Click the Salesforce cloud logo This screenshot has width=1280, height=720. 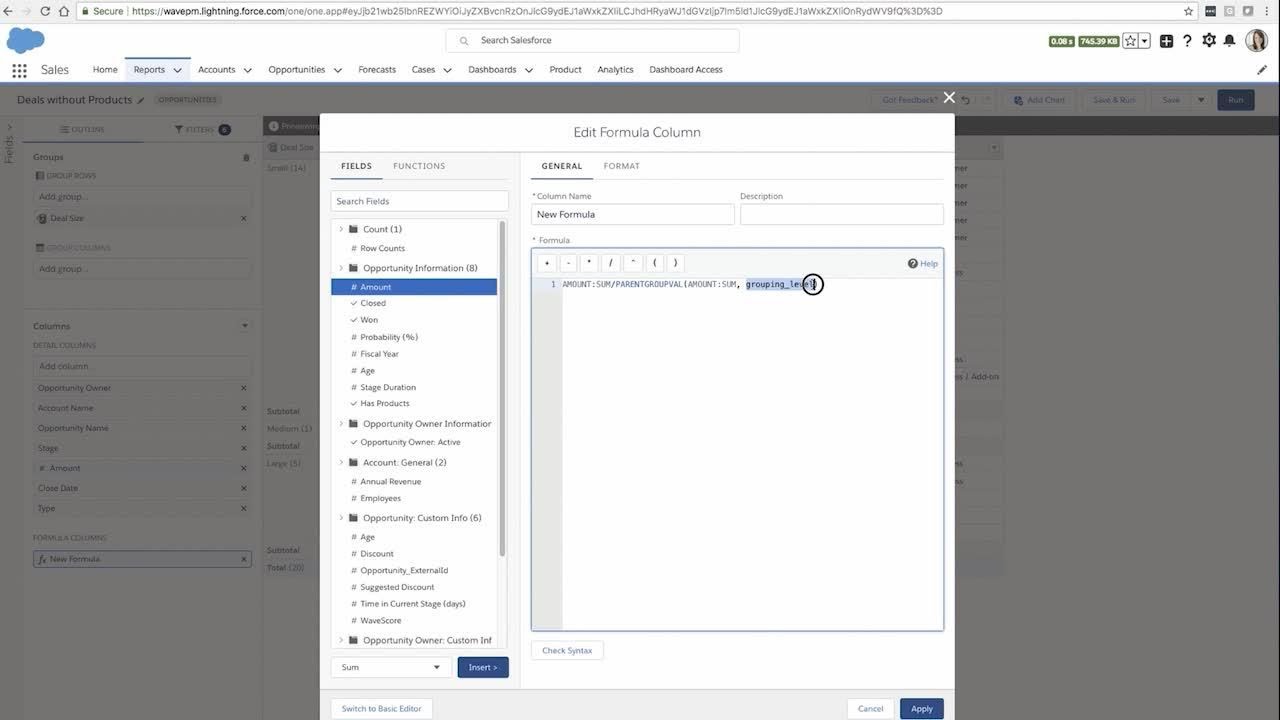click(26, 40)
